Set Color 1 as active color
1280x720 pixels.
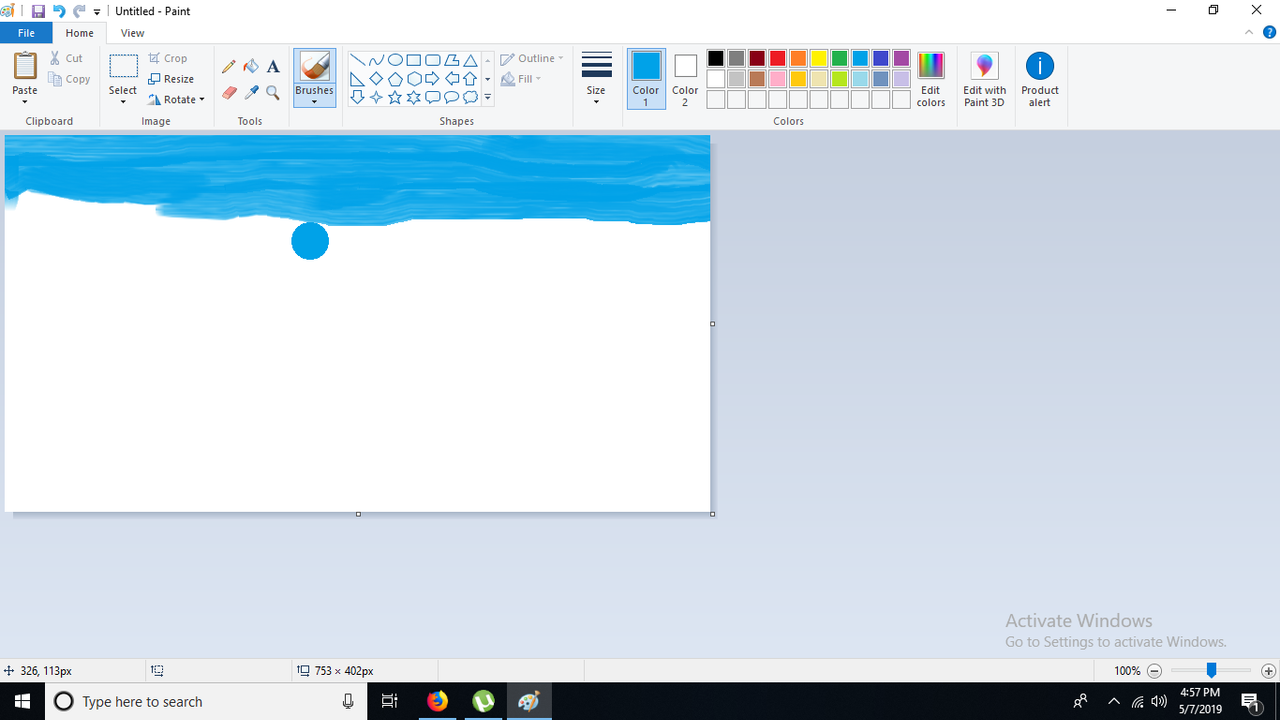click(646, 79)
